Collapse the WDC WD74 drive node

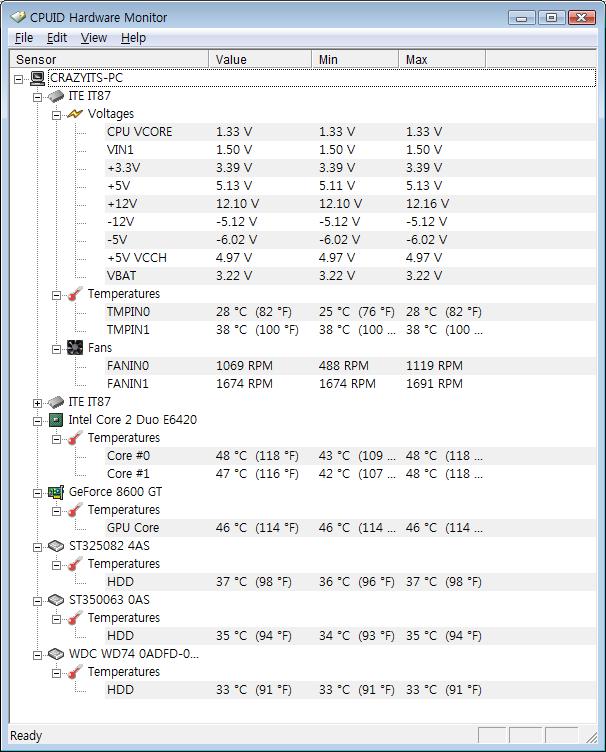point(37,655)
